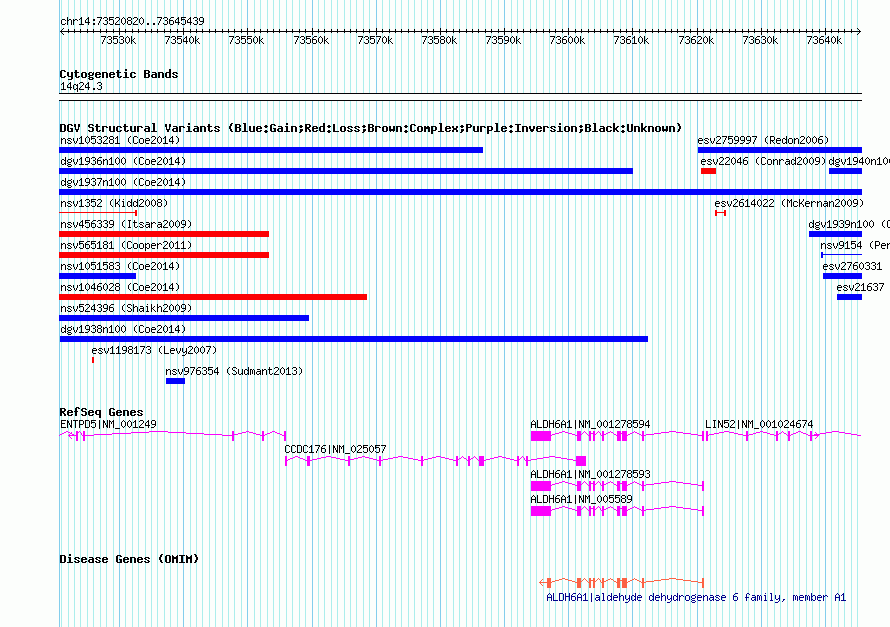Image resolution: width=890 pixels, height=627 pixels.
Task: Click the esv1198173 (Levy2007) text label
Action: 154,351
